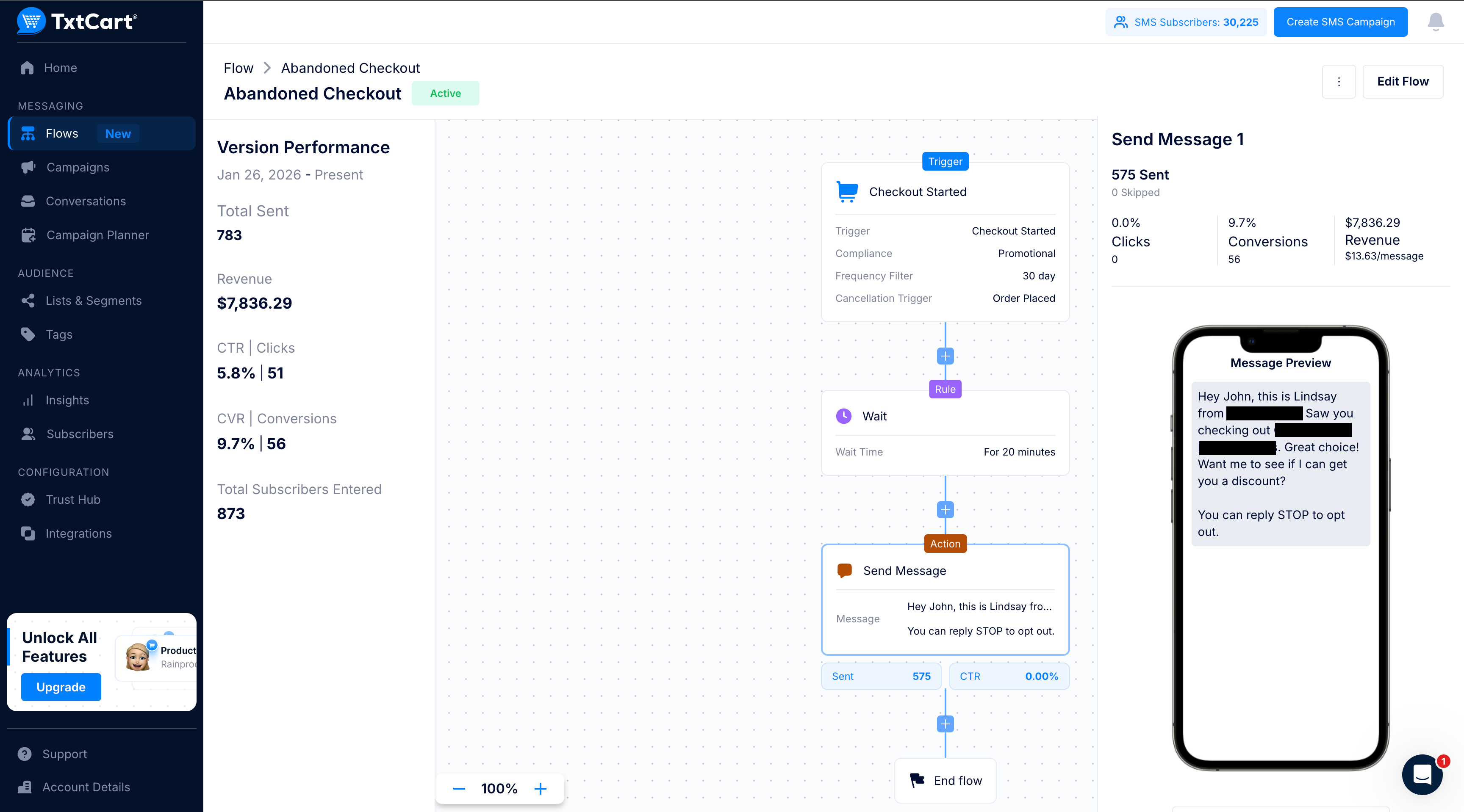This screenshot has height=812, width=1464.
Task: Add step before End flow
Action: (x=945, y=724)
